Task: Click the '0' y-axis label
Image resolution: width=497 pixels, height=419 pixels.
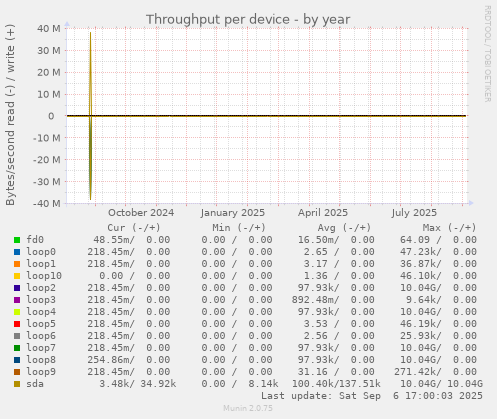Action: [51, 116]
